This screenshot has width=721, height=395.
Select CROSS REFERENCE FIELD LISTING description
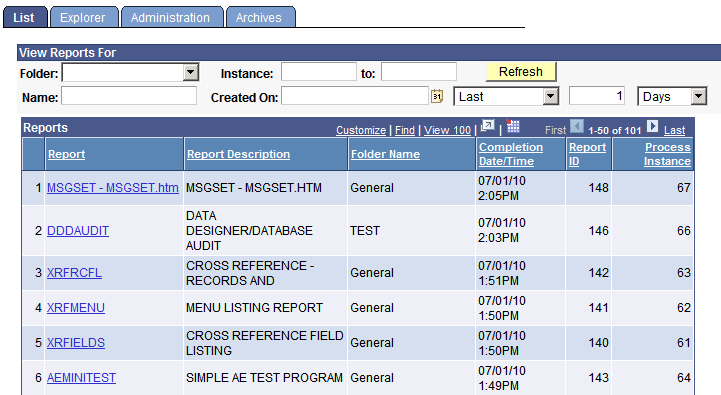click(265, 343)
